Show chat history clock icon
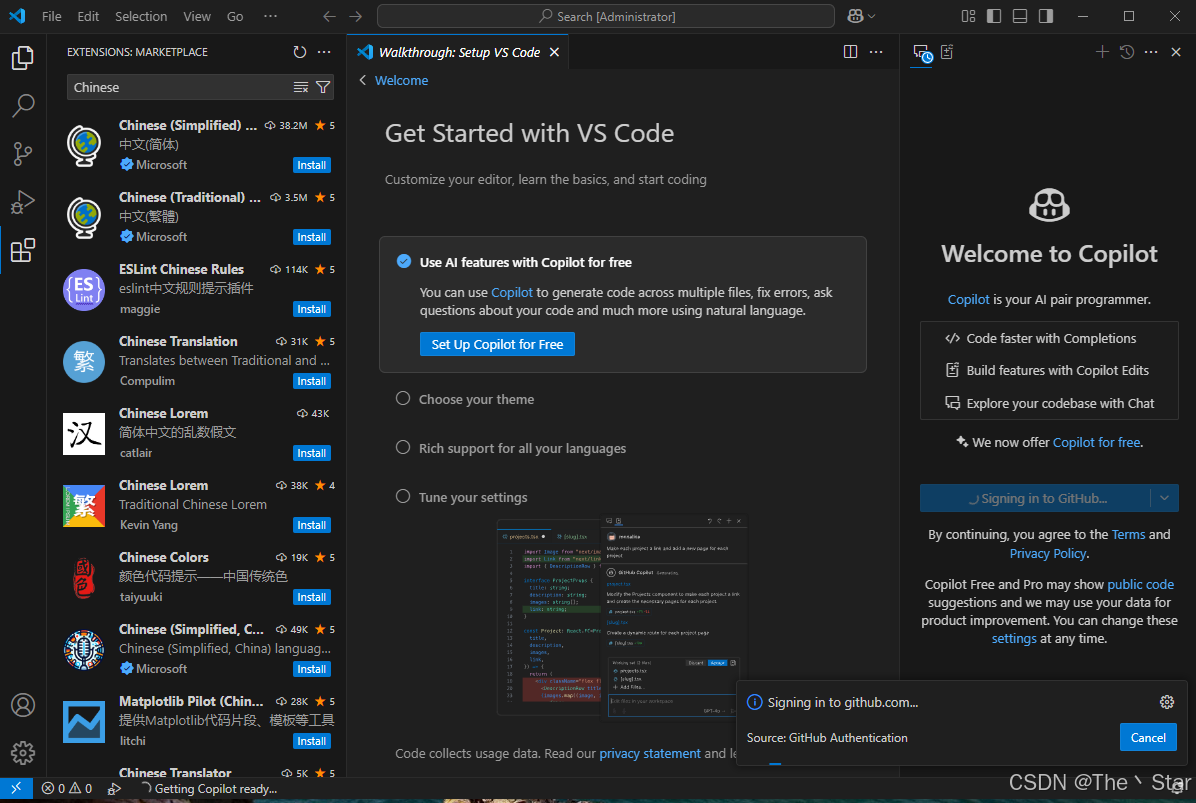This screenshot has height=803, width=1196. click(1127, 52)
